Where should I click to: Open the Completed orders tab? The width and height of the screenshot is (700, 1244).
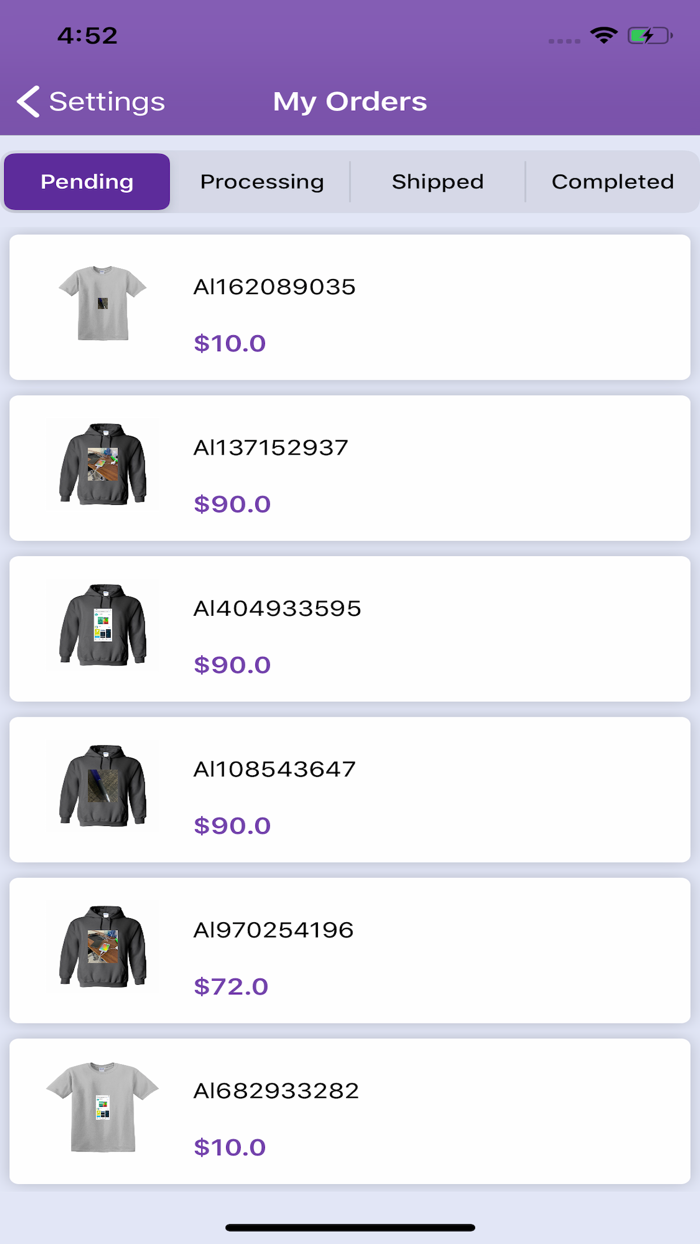(x=612, y=181)
